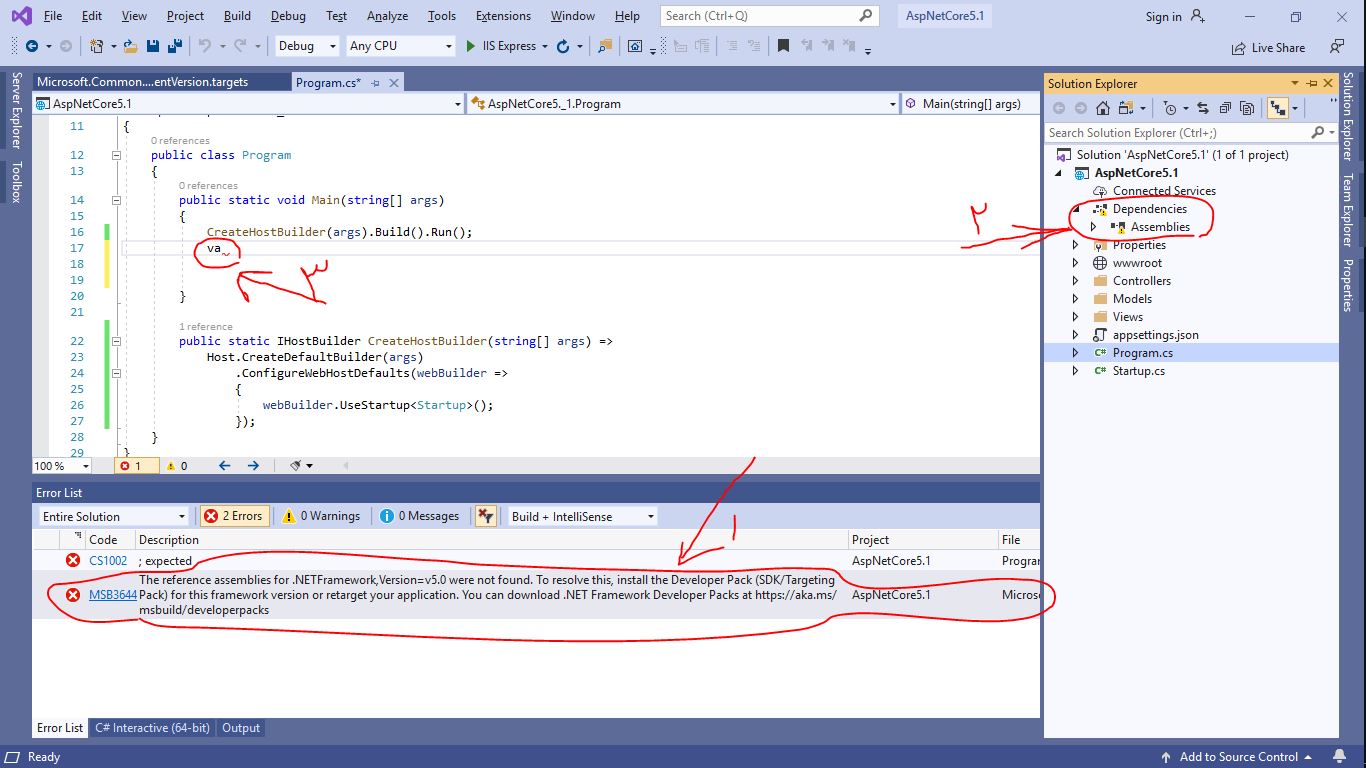Click the switch views icon in Solution Explorer
1366x768 pixels.
click(x=1126, y=108)
